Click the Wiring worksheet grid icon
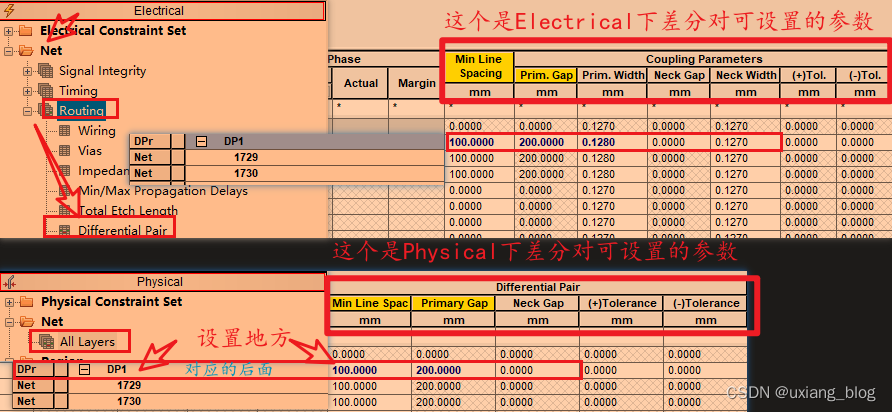This screenshot has height=412, width=892. (x=65, y=130)
